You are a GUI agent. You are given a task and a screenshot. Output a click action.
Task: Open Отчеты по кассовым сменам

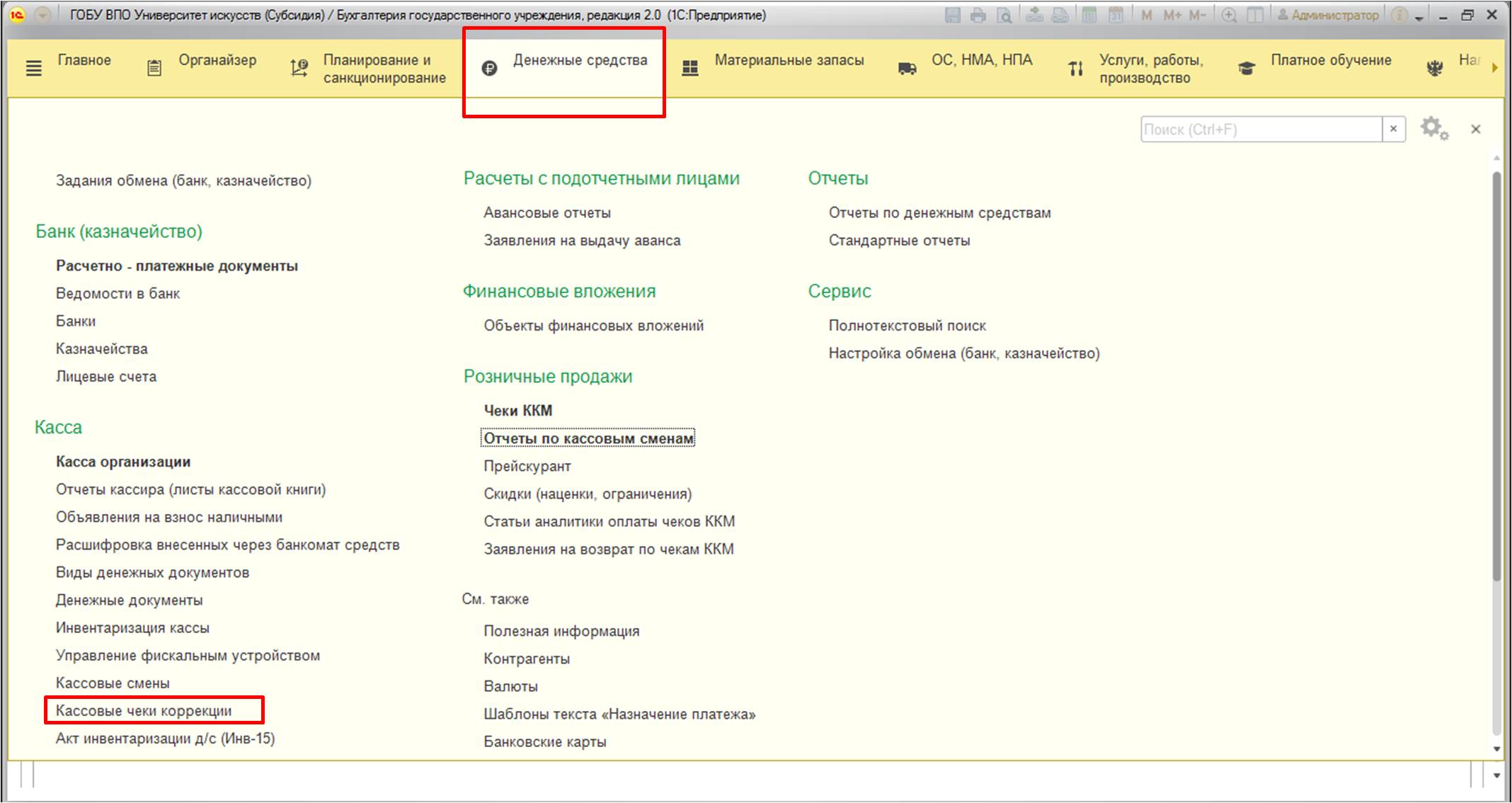click(x=588, y=438)
